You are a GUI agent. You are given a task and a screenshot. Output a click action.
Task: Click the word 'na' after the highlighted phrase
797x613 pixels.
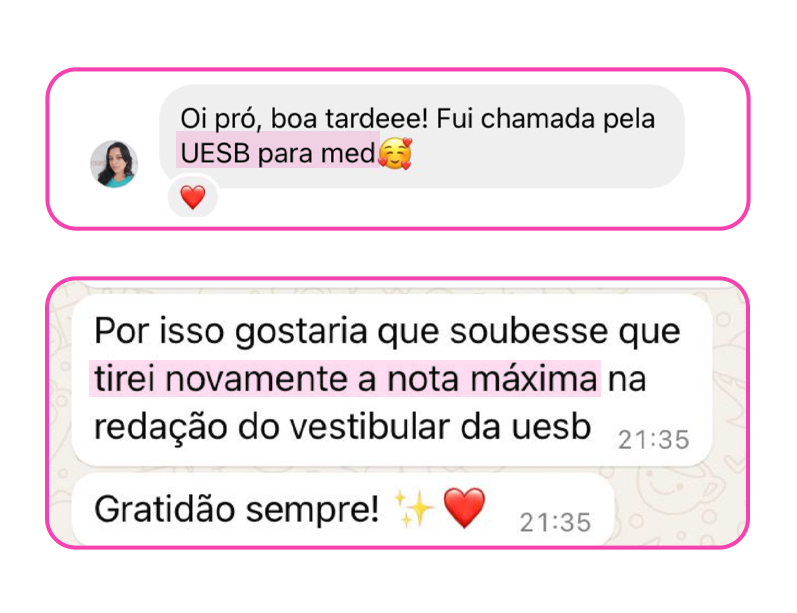coord(627,379)
